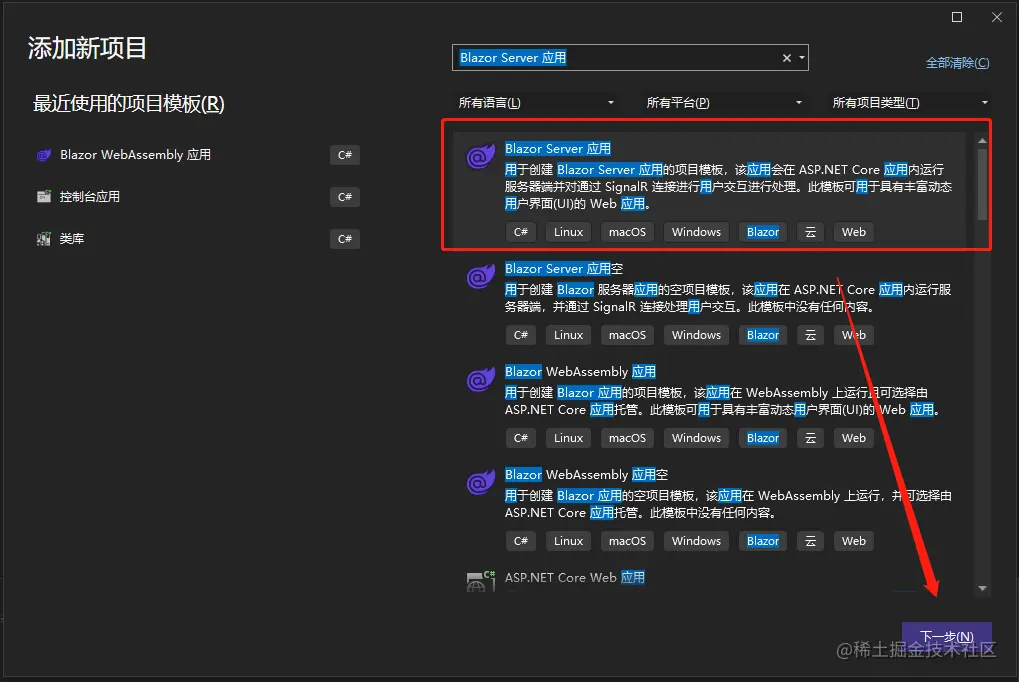Screen dimensions: 1019x682
Task: Click the Windows tag under Blazor Server 应用
Action: point(696,232)
